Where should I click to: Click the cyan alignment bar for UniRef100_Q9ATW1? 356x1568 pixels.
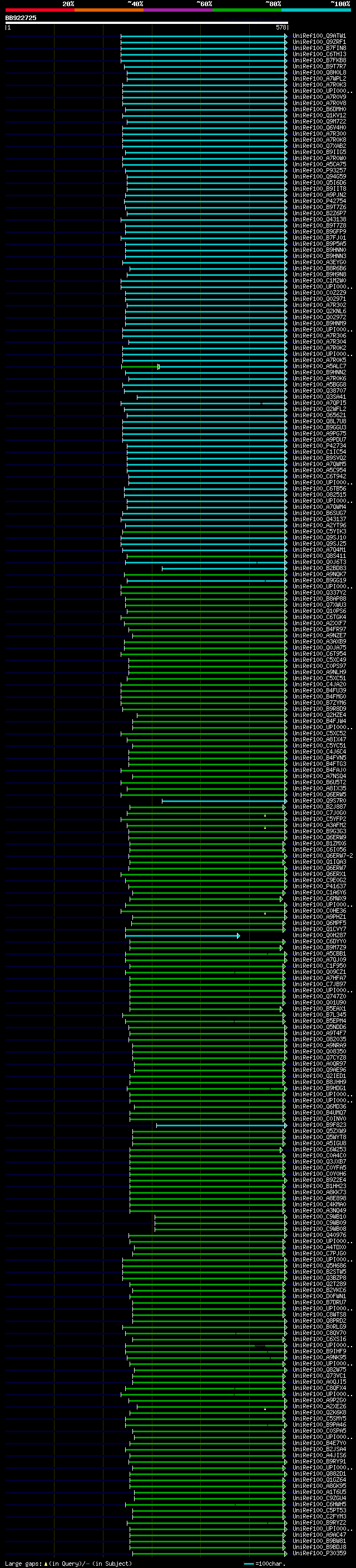[x=204, y=36]
